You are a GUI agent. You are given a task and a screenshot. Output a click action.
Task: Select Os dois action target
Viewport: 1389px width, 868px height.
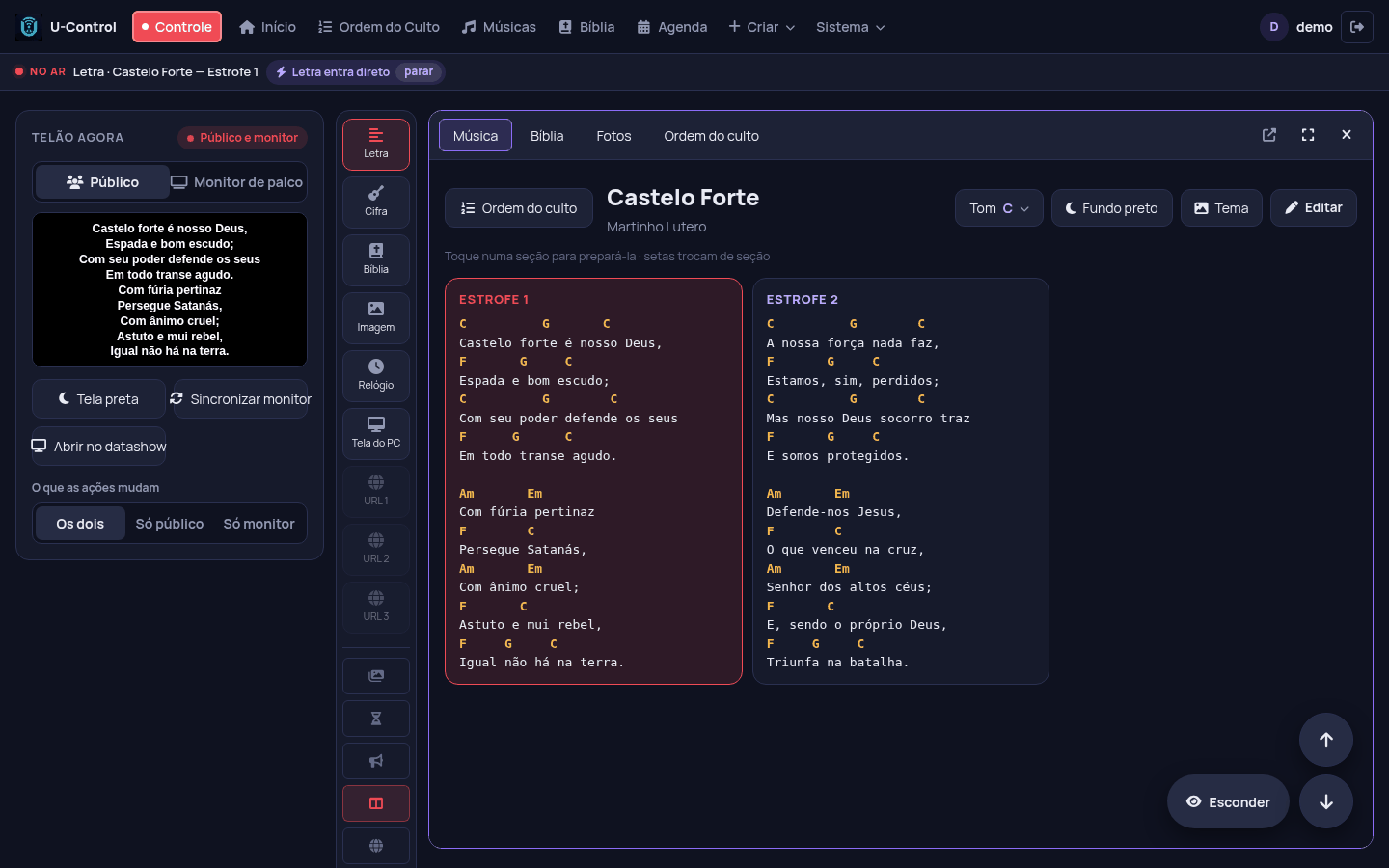point(80,524)
